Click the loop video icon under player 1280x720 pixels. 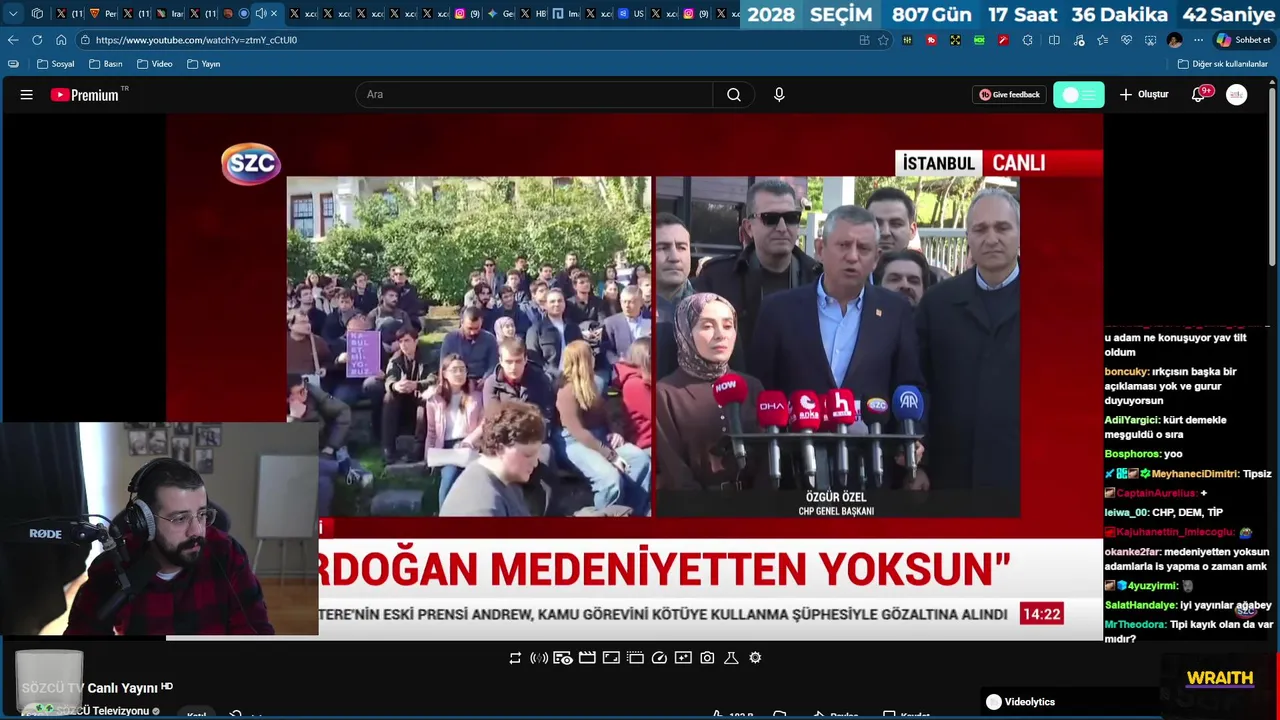click(x=515, y=658)
